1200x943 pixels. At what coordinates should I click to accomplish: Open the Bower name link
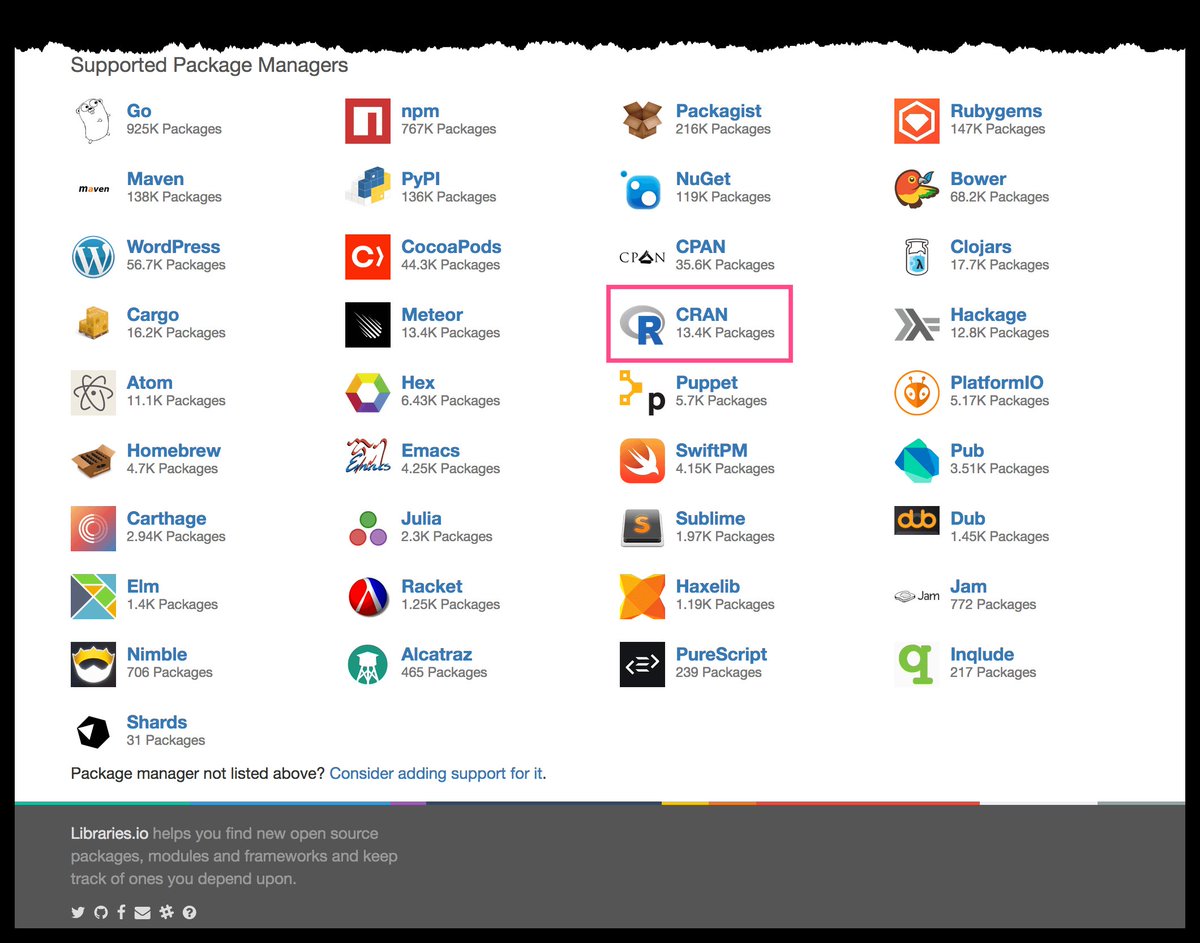978,179
